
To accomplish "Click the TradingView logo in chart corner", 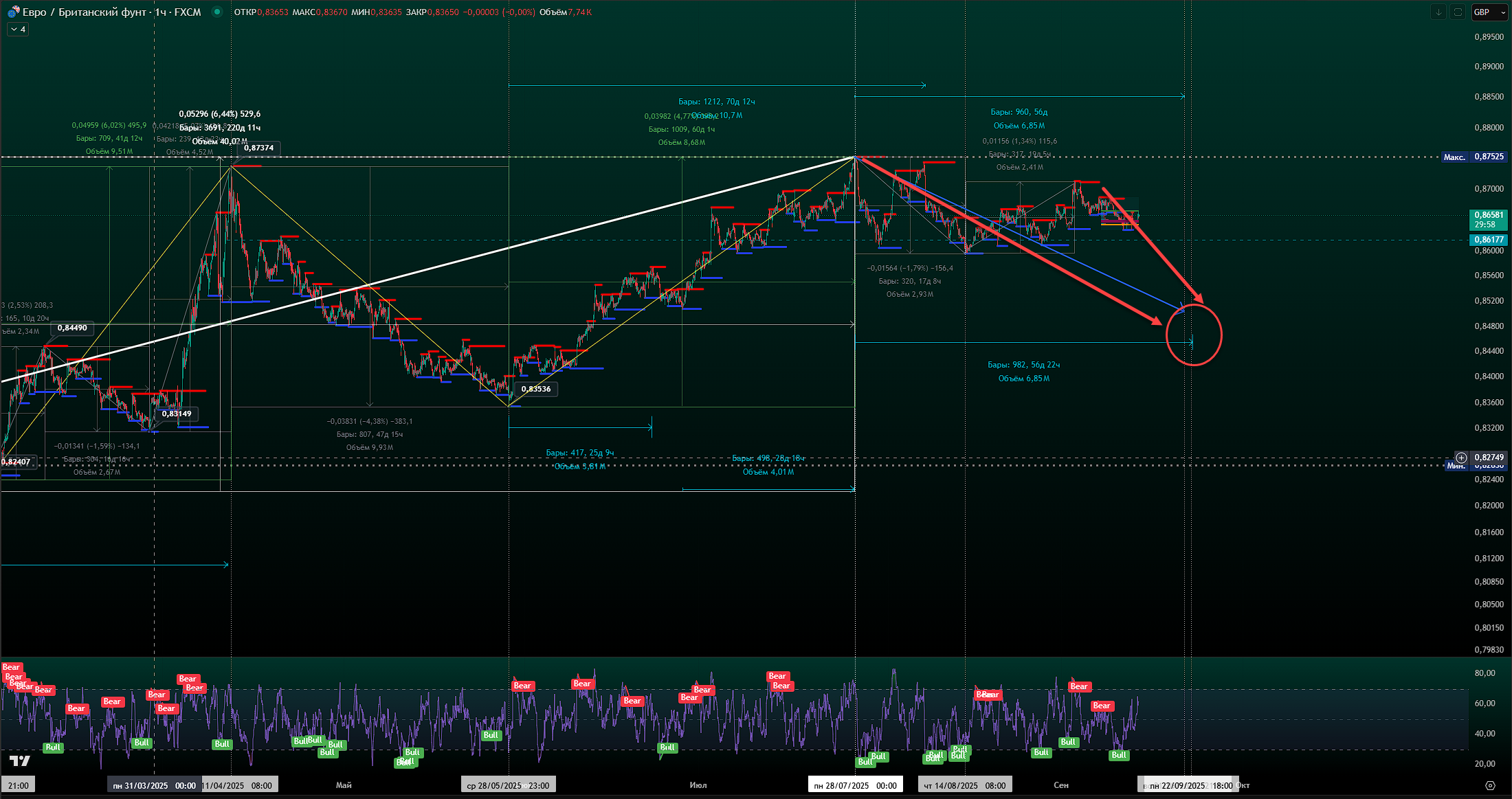I will (x=20, y=761).
